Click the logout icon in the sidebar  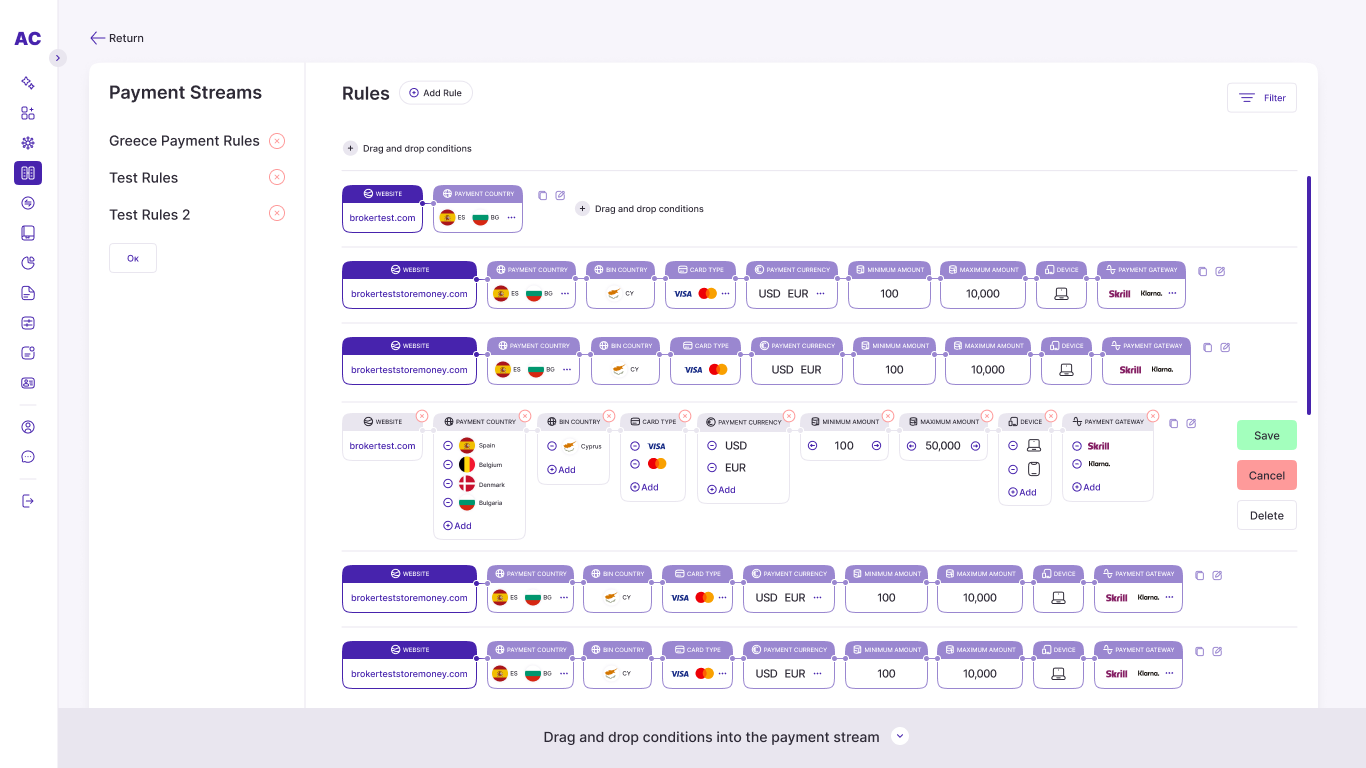click(28, 501)
